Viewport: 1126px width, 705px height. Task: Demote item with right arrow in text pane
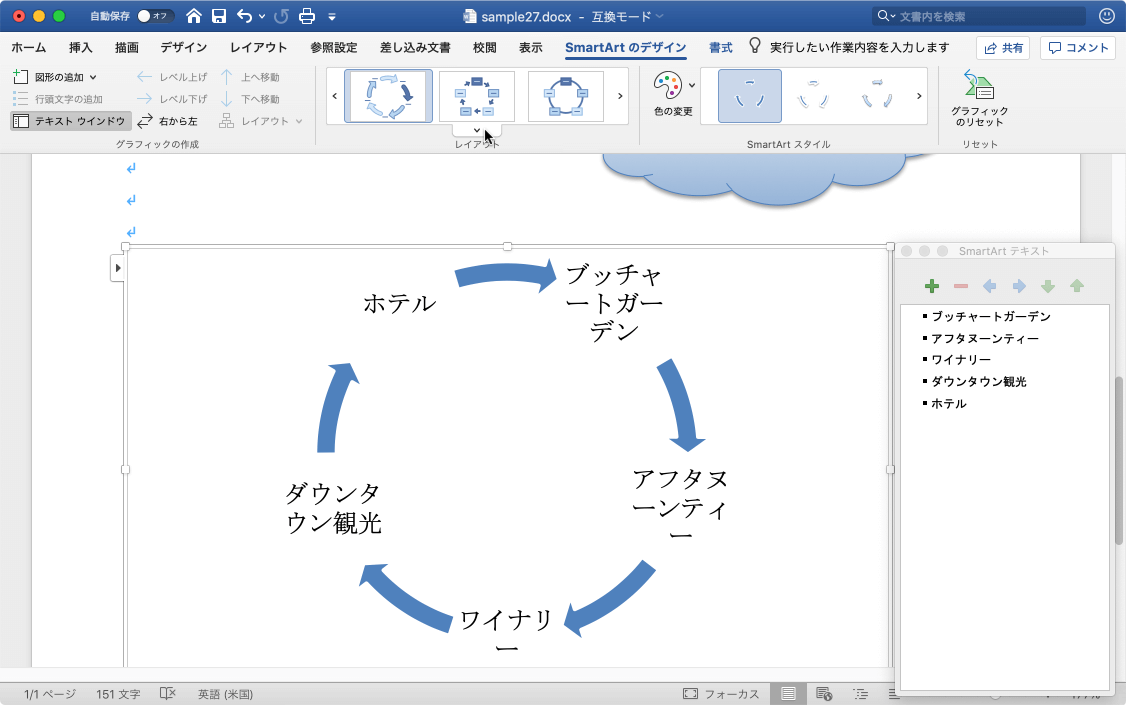point(1019,286)
